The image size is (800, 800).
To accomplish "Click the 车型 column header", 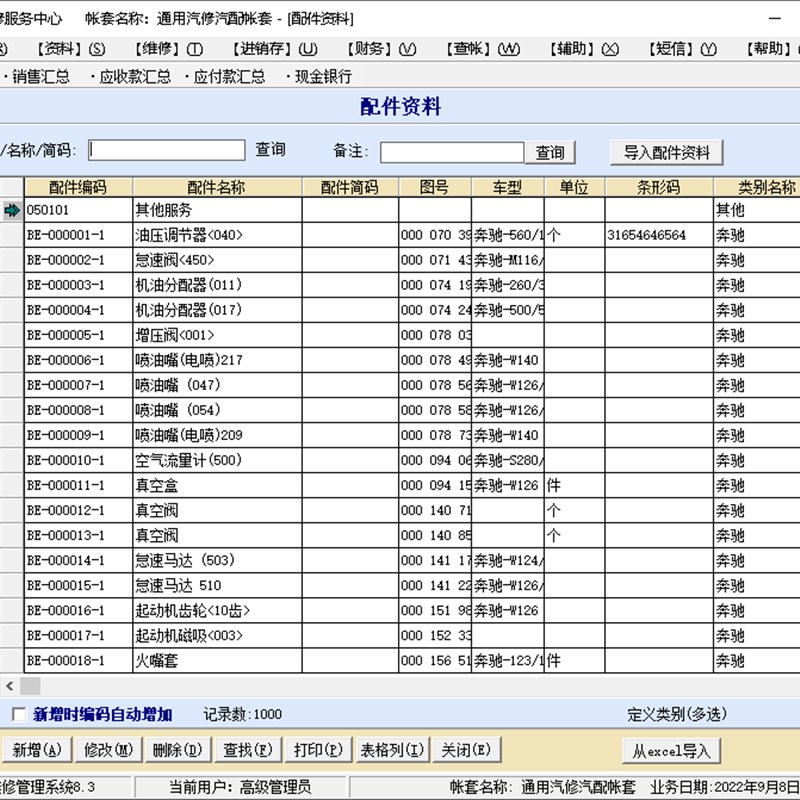I will (x=508, y=187).
